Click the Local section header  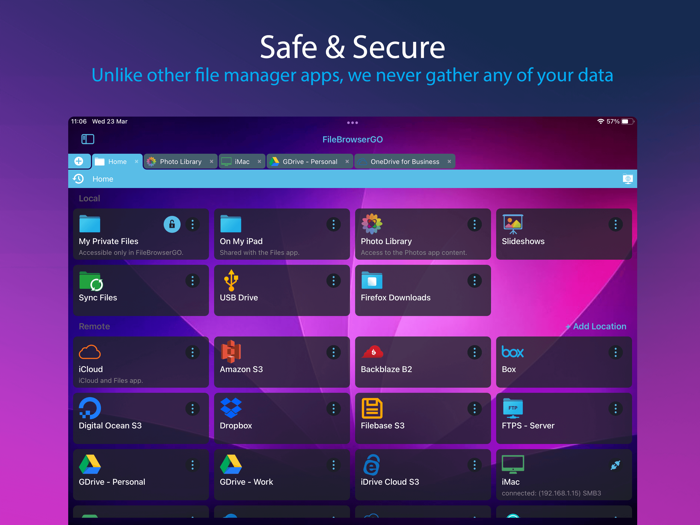89,198
